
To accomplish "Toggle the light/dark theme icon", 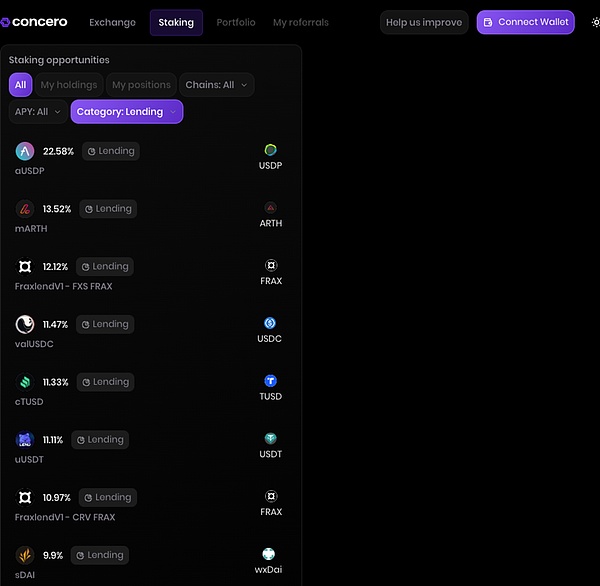I will point(596,22).
